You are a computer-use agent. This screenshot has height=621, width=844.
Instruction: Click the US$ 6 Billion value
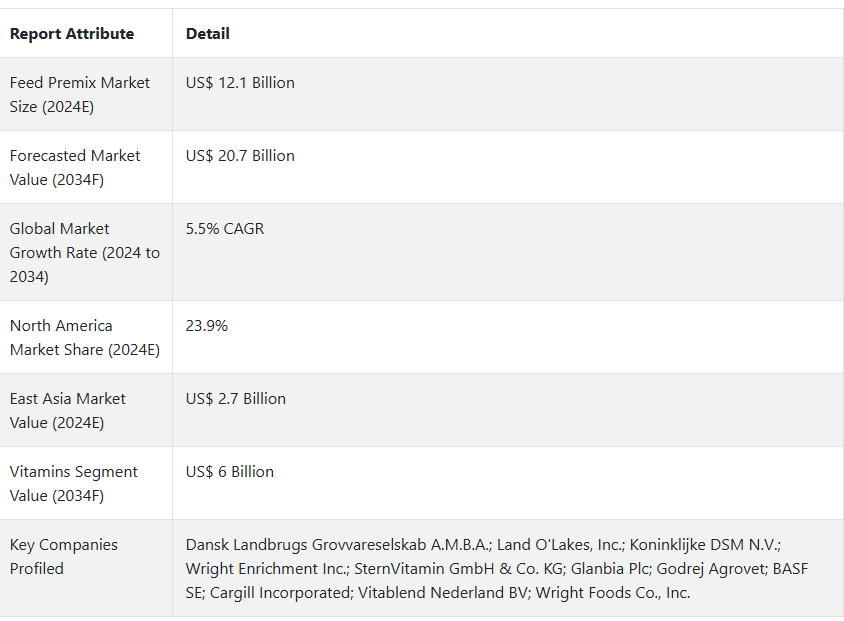(230, 472)
